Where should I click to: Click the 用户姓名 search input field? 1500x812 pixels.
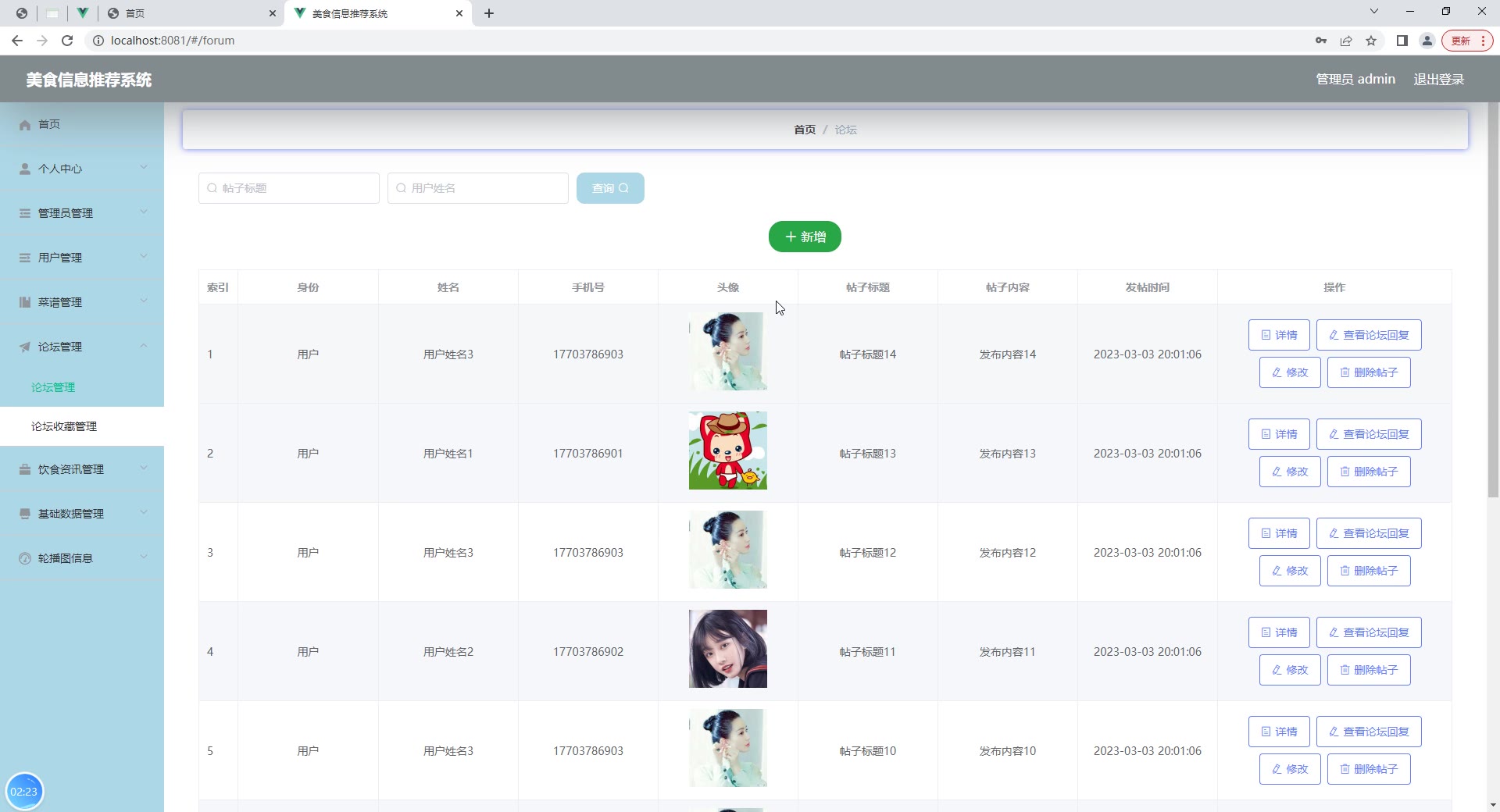click(x=478, y=188)
